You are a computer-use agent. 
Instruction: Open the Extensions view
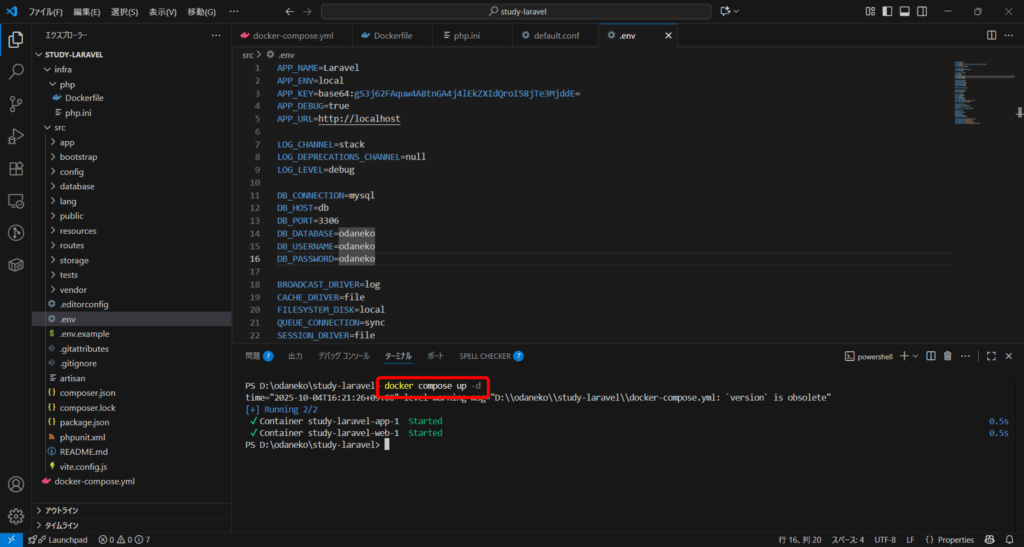(x=16, y=169)
